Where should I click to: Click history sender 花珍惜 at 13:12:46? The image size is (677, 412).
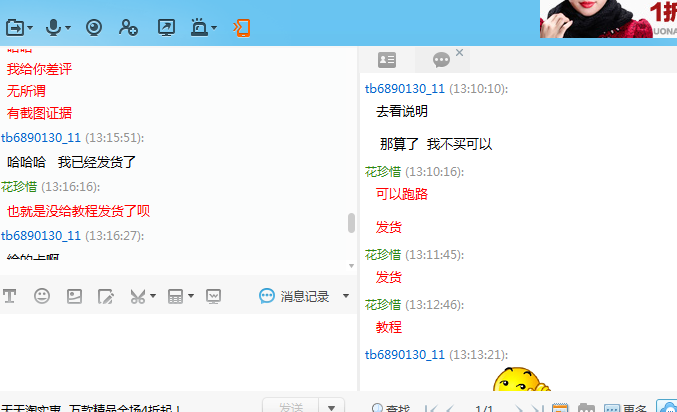[383, 305]
